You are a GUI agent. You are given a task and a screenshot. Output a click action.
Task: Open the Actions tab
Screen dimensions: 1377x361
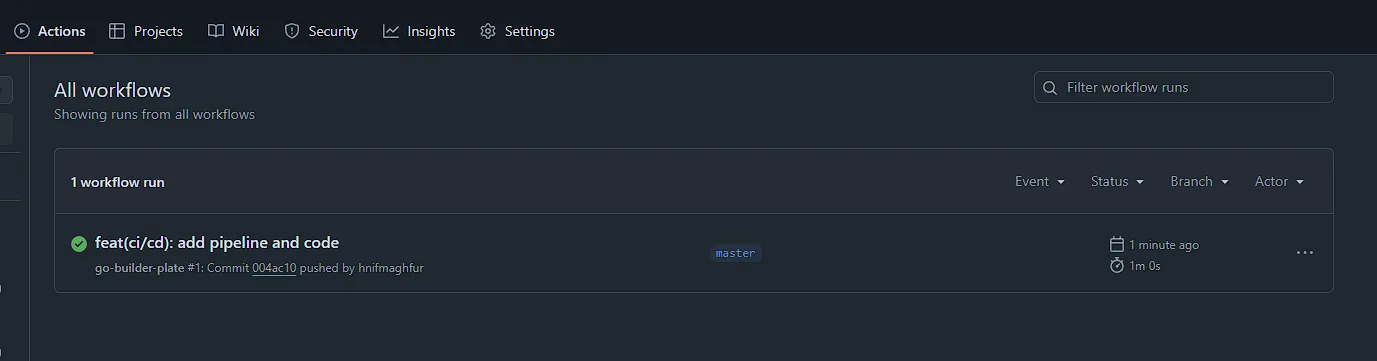[49, 31]
